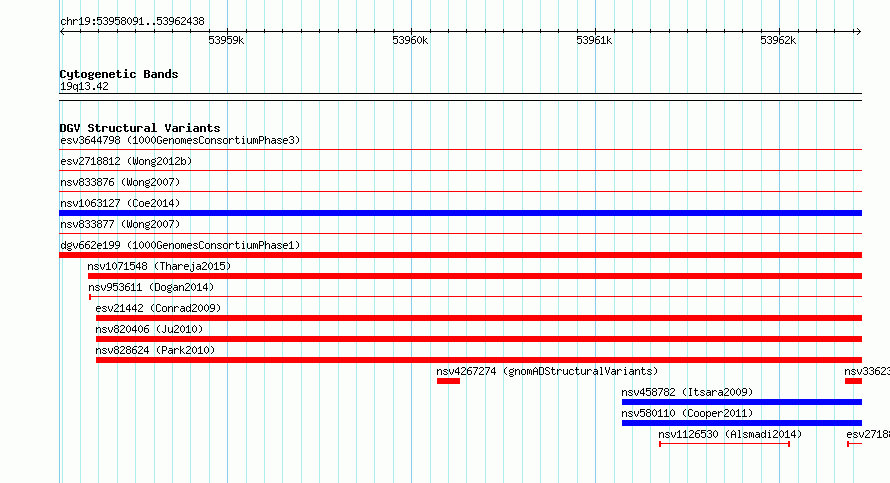The image size is (890, 483).
Task: Click the blue bar under nsv458782
Action: point(742,402)
